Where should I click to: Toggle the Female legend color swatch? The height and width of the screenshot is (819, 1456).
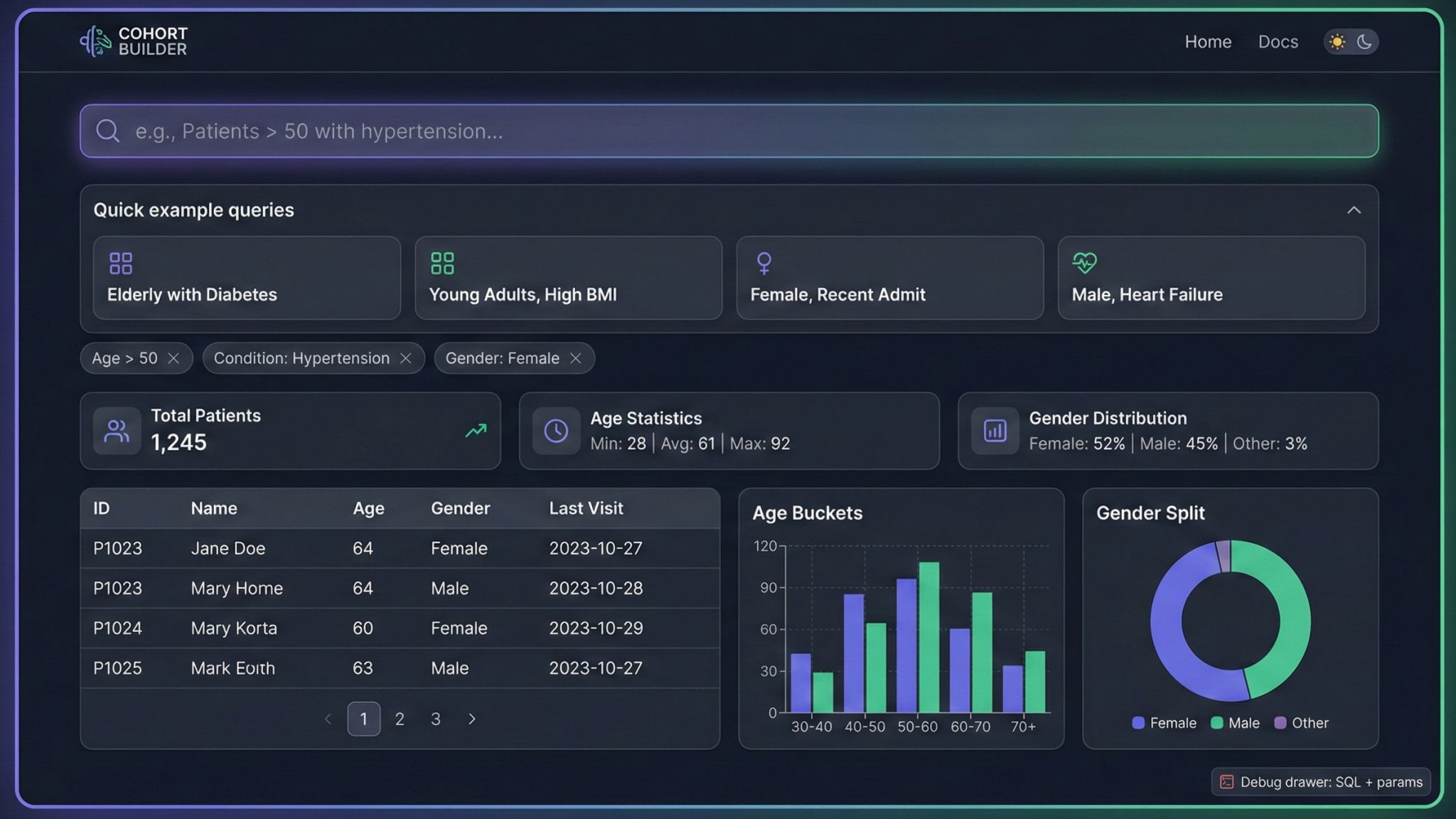1138,723
